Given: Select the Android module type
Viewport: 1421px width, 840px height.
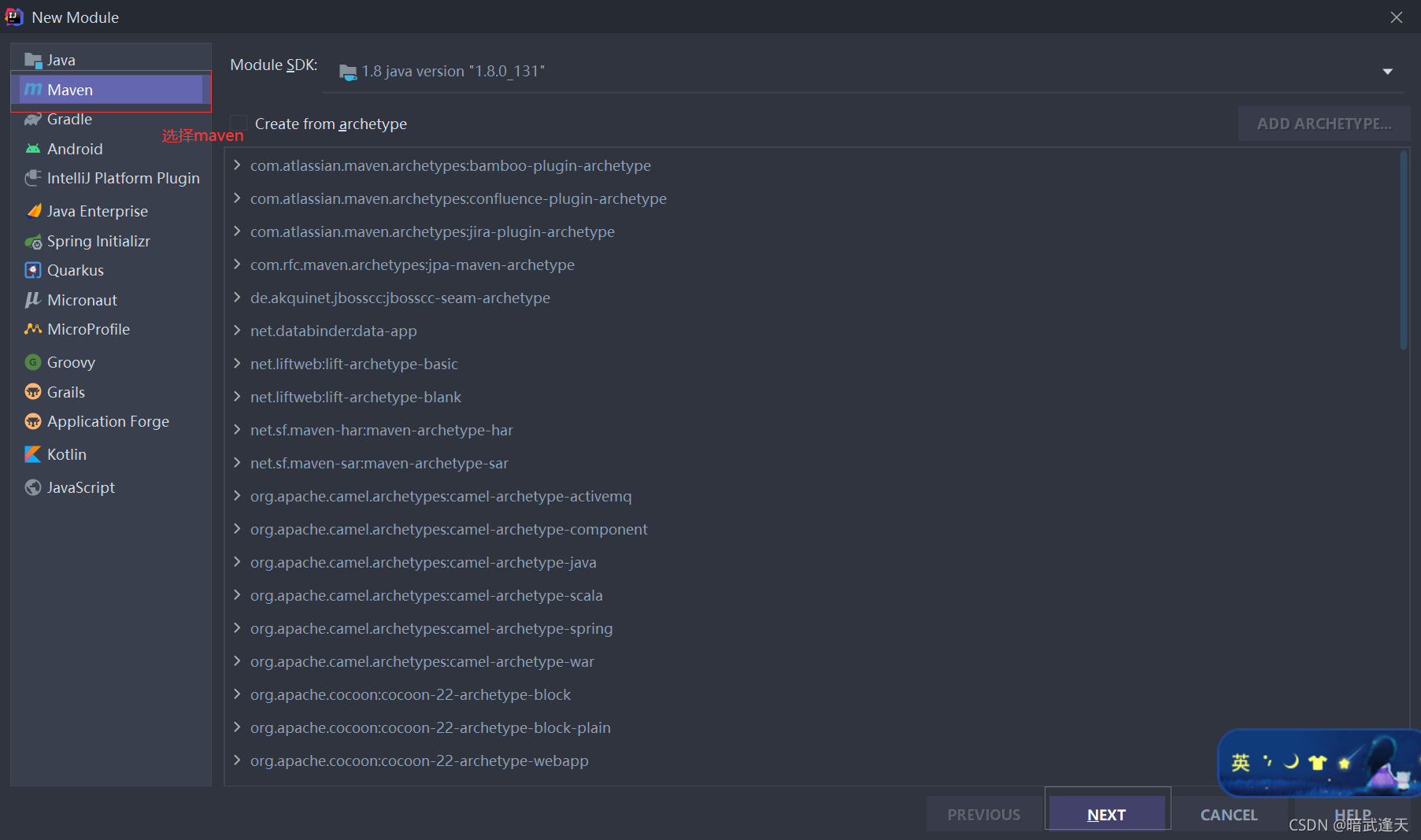Looking at the screenshot, I should coord(111,149).
